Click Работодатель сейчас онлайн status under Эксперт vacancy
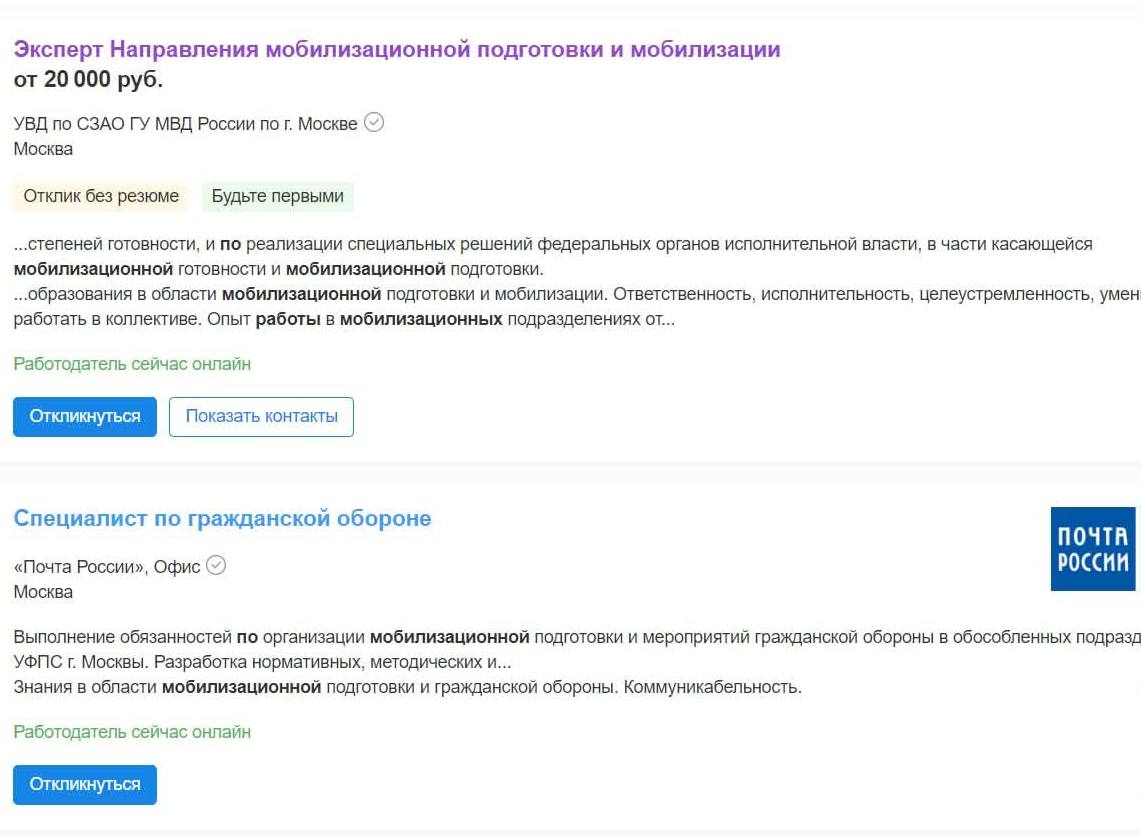 click(132, 364)
